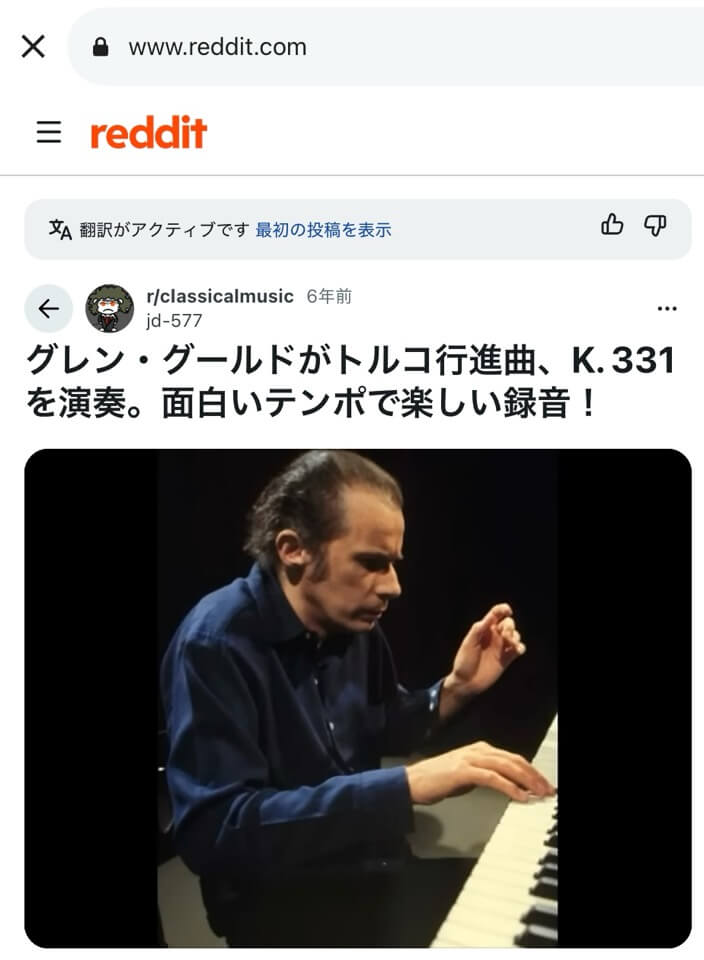The width and height of the screenshot is (704, 960).
Task: Open the post's three-dot overflow menu
Action: 667,309
